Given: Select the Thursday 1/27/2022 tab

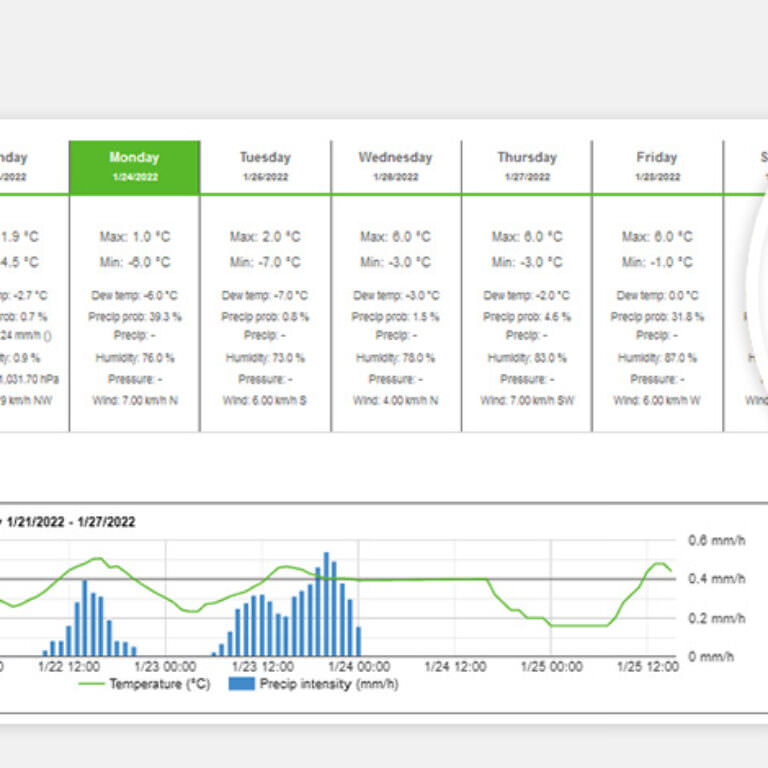Looking at the screenshot, I should tap(527, 167).
